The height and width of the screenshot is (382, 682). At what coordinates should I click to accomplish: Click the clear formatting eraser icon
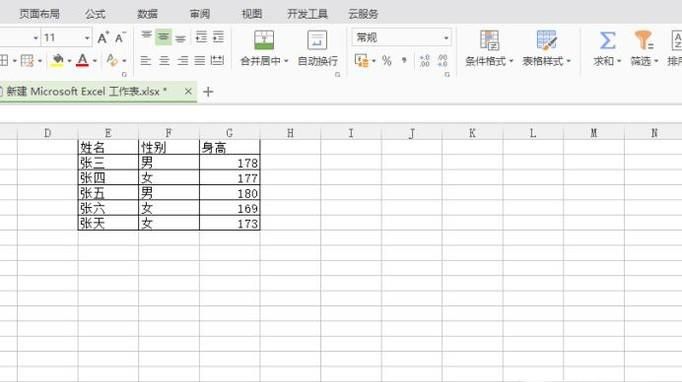click(112, 60)
